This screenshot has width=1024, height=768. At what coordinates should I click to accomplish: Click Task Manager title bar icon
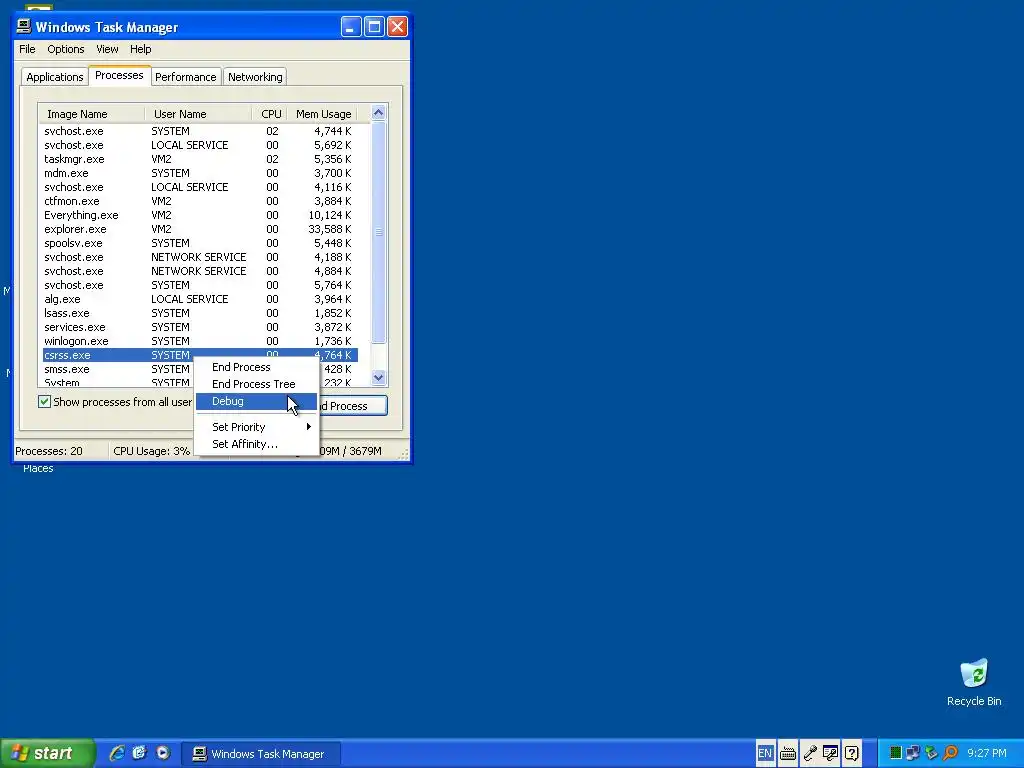24,26
